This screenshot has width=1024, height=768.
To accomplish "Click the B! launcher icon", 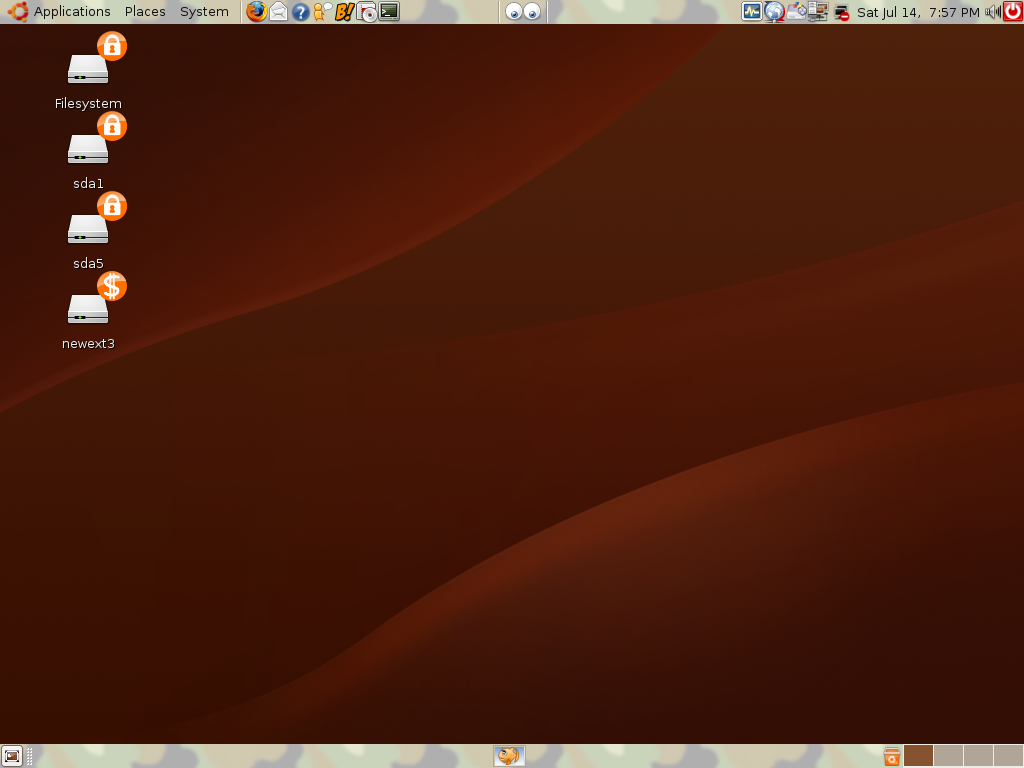I will click(x=343, y=12).
